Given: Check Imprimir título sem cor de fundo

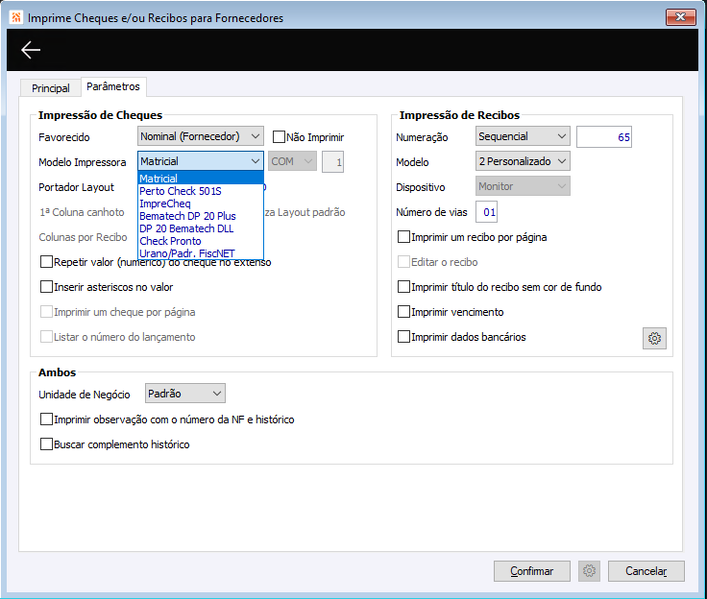Looking at the screenshot, I should coord(404,287).
